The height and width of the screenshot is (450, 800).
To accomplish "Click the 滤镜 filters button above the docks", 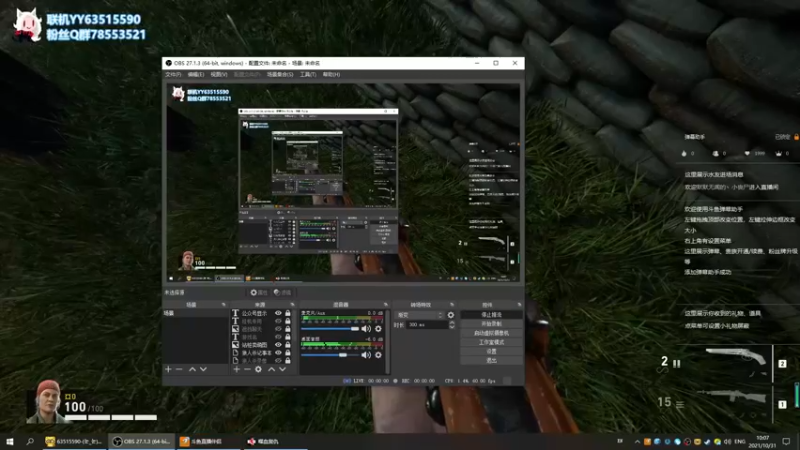I will (x=282, y=292).
